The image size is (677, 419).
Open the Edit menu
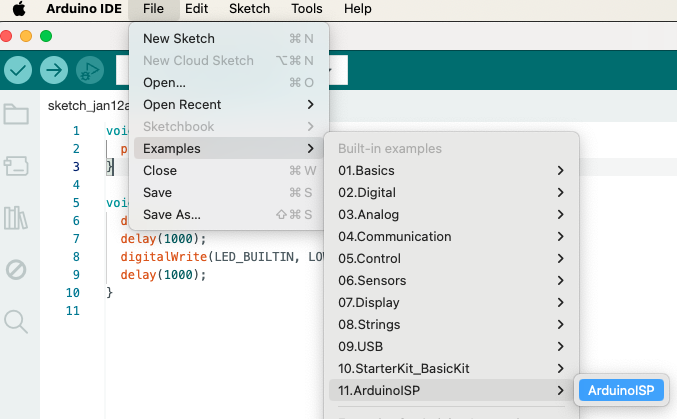196,9
